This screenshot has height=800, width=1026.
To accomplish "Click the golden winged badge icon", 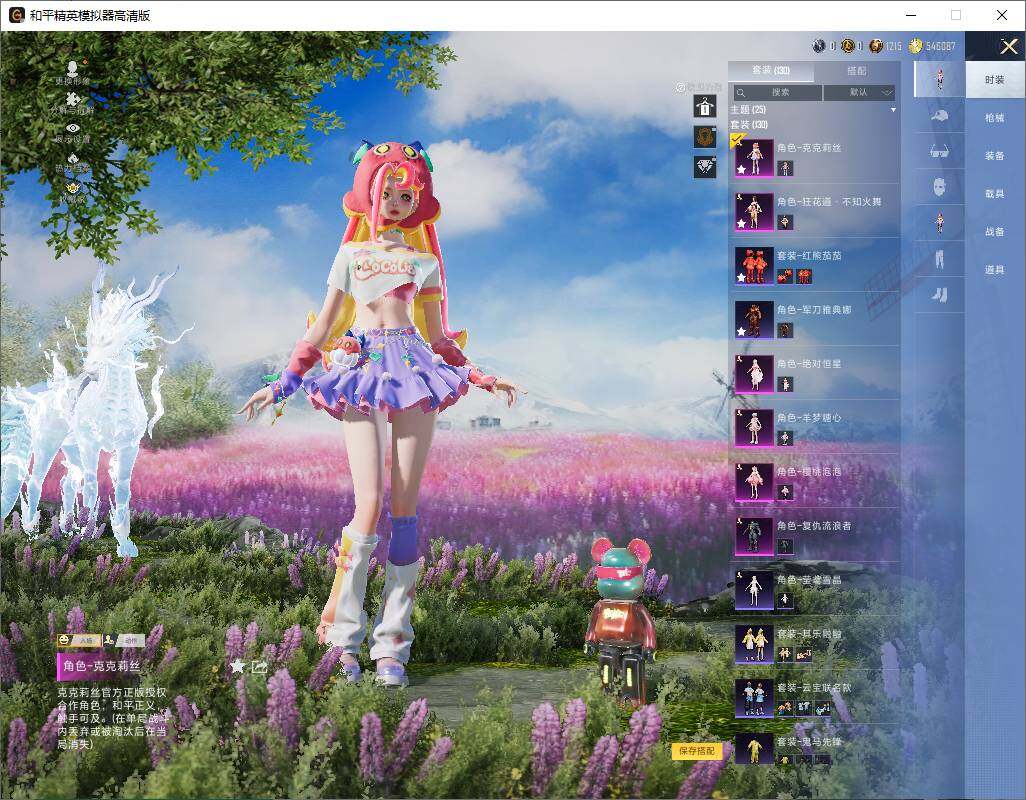I will [73, 188].
